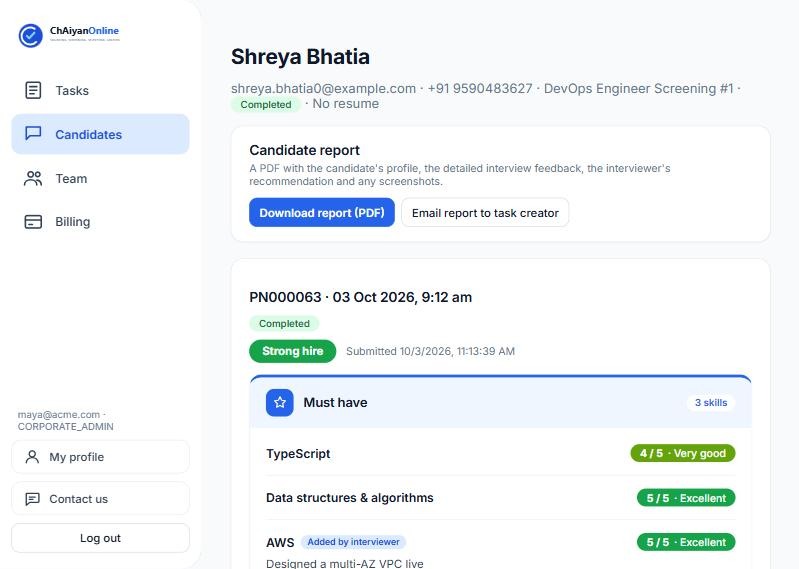Click the My profile person icon
The image size is (799, 569).
tap(32, 457)
